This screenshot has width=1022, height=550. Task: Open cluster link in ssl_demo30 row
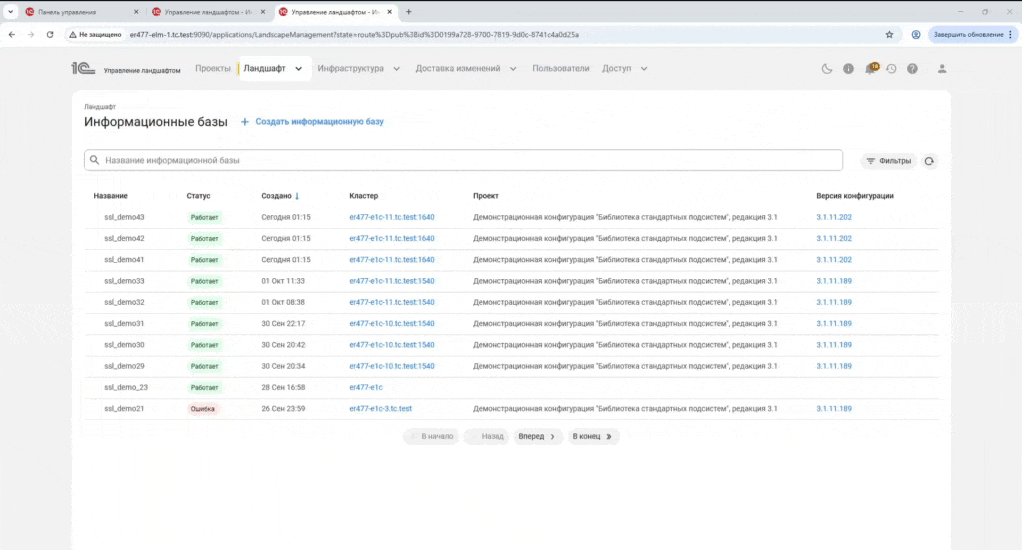click(392, 345)
